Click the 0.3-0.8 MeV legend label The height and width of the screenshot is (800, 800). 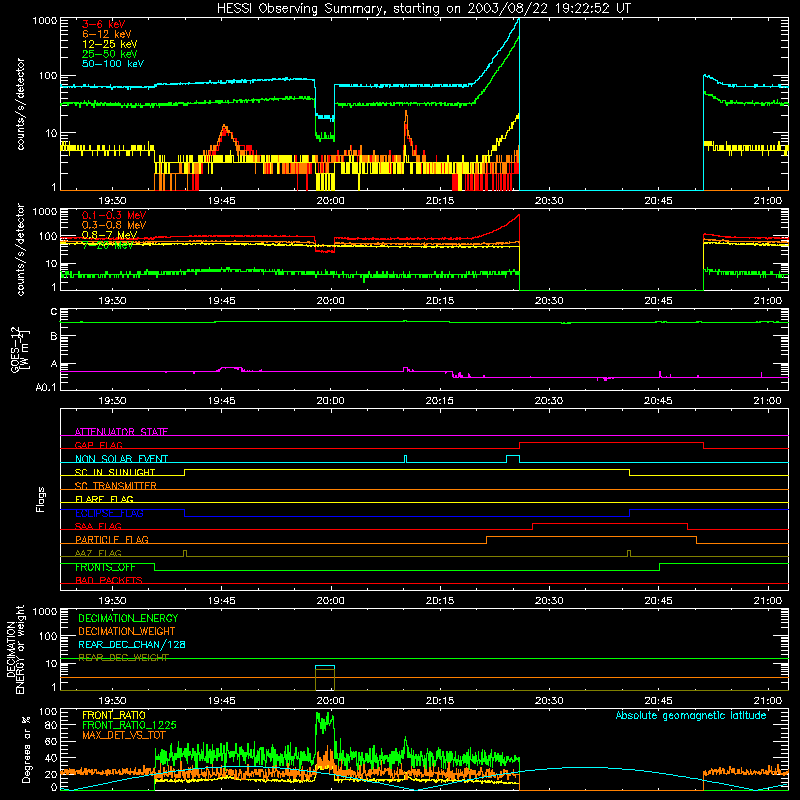coord(114,225)
